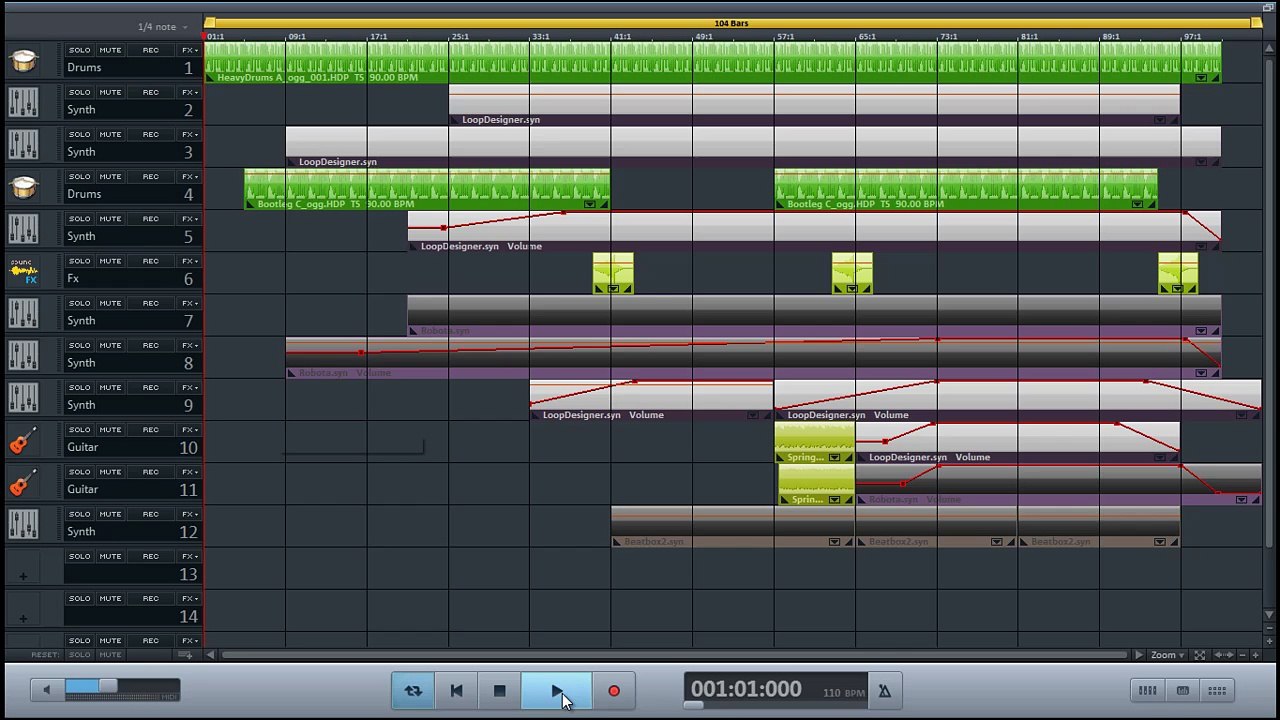Select the first Fx clip on track 6
Viewport: 1280px width, 720px height.
pos(613,273)
